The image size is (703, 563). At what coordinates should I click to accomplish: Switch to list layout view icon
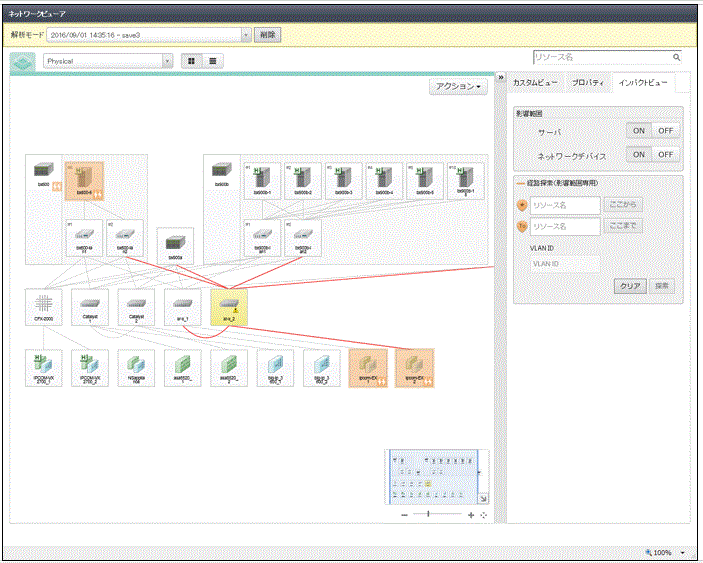tap(213, 61)
